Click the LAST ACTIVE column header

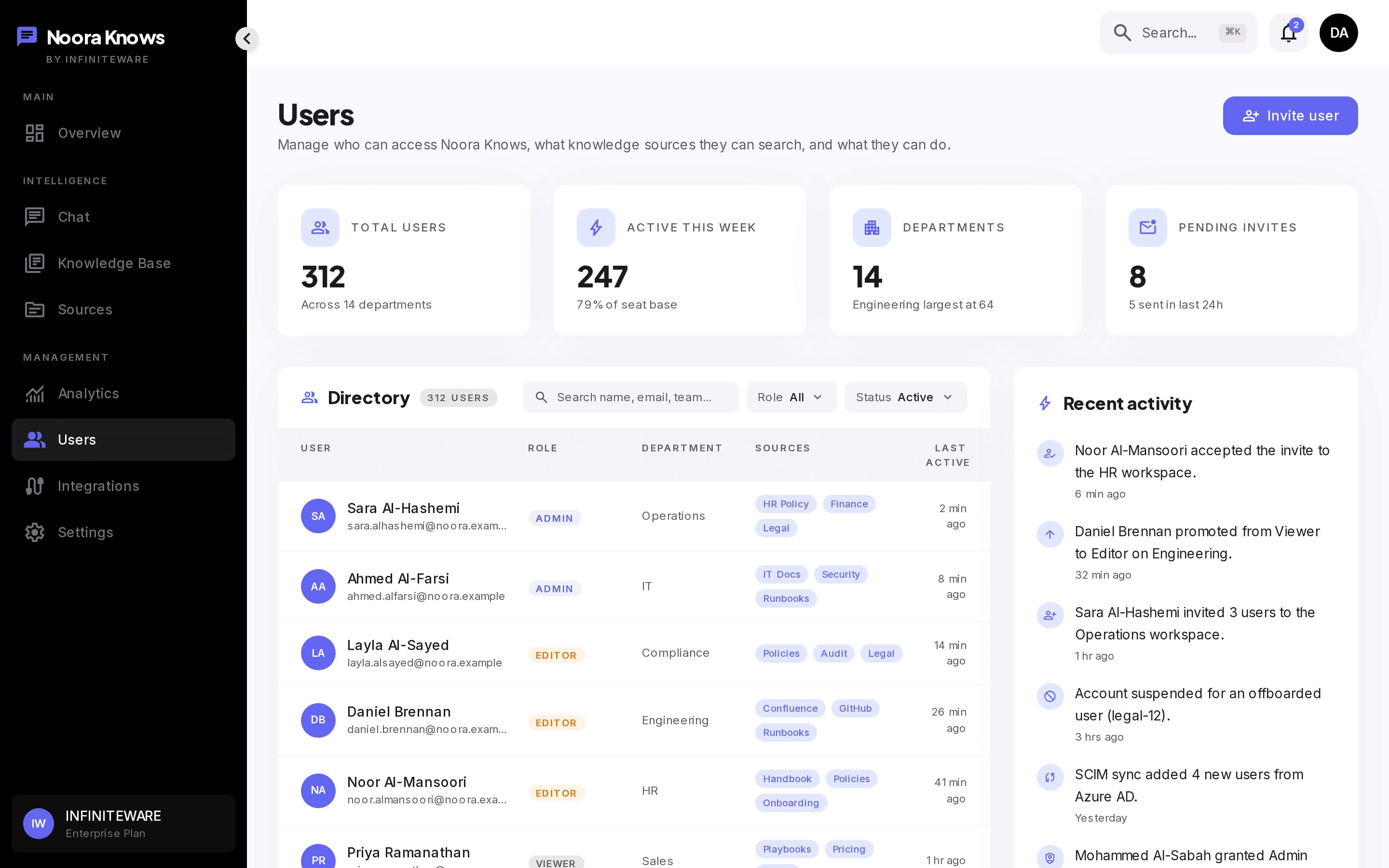click(x=948, y=455)
